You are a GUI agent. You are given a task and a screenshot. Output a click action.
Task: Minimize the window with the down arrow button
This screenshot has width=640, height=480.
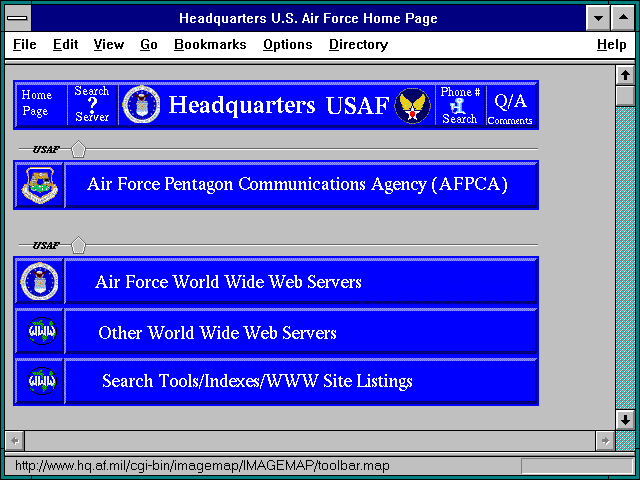(x=598, y=18)
